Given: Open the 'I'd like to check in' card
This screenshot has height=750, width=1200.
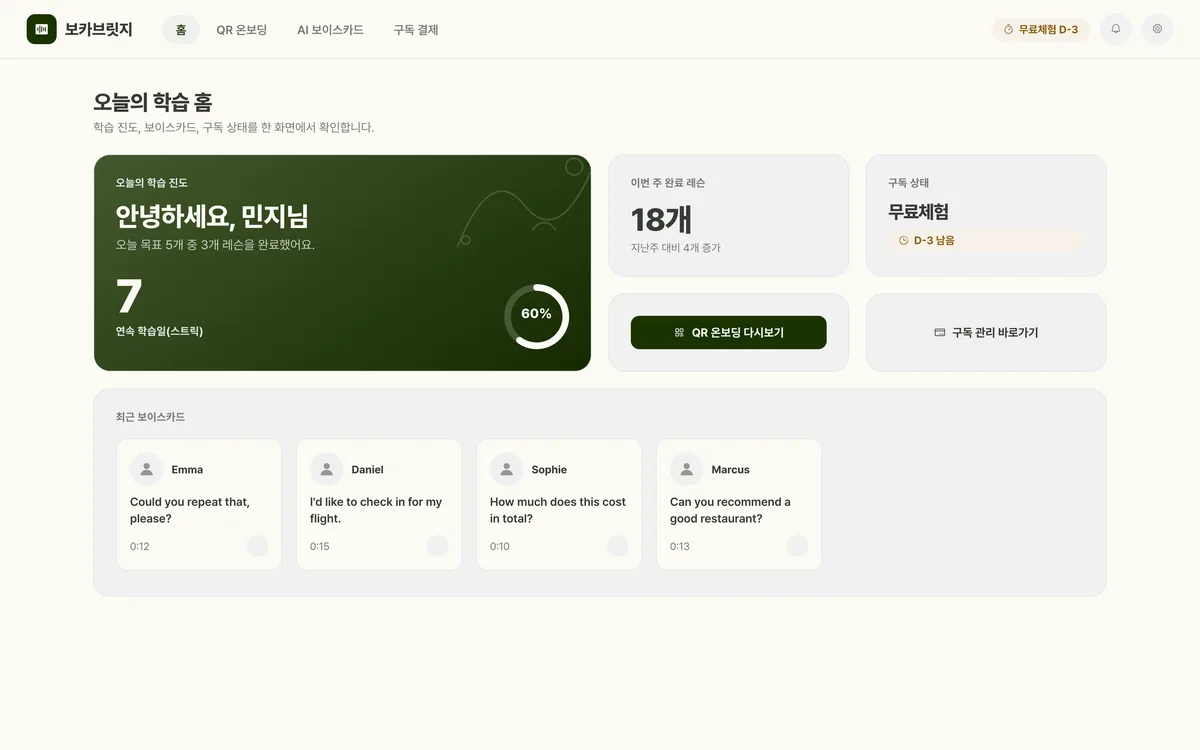Looking at the screenshot, I should tap(379, 504).
